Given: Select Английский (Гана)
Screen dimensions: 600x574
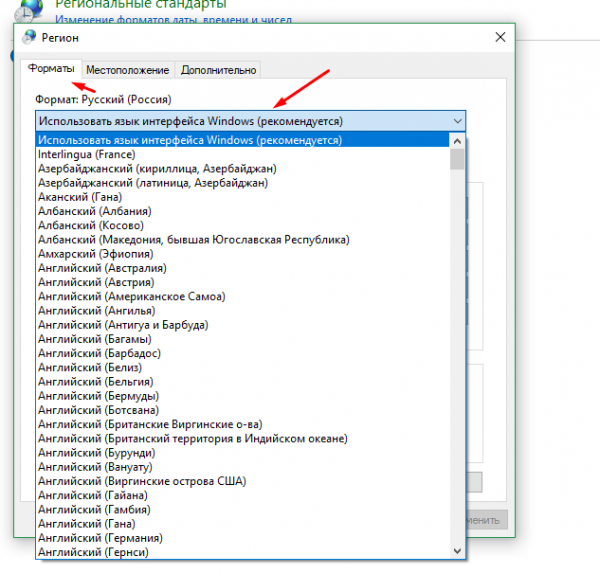Looking at the screenshot, I should pyautogui.click(x=243, y=523).
